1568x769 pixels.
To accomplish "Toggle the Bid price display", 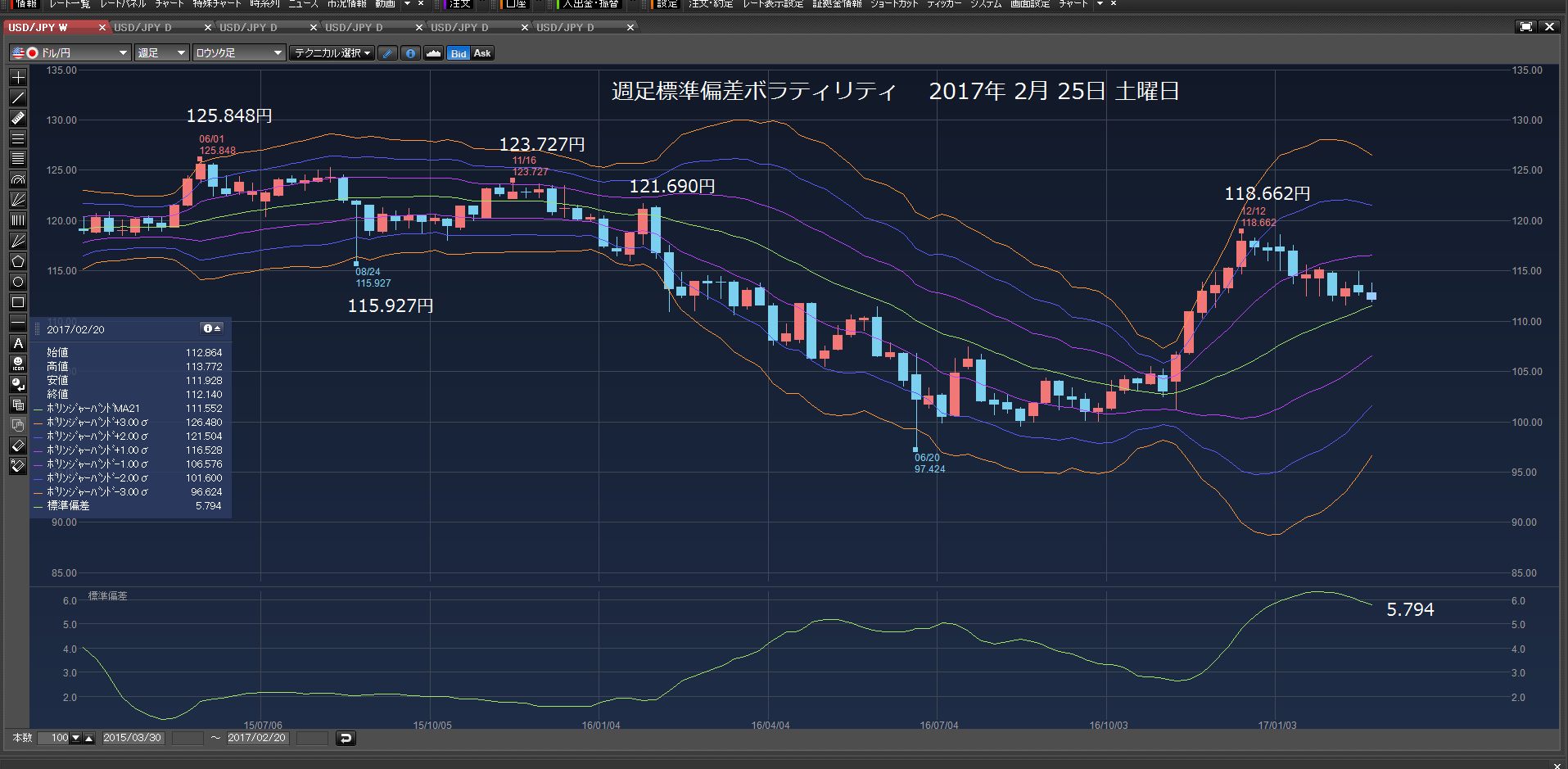I will (x=459, y=53).
